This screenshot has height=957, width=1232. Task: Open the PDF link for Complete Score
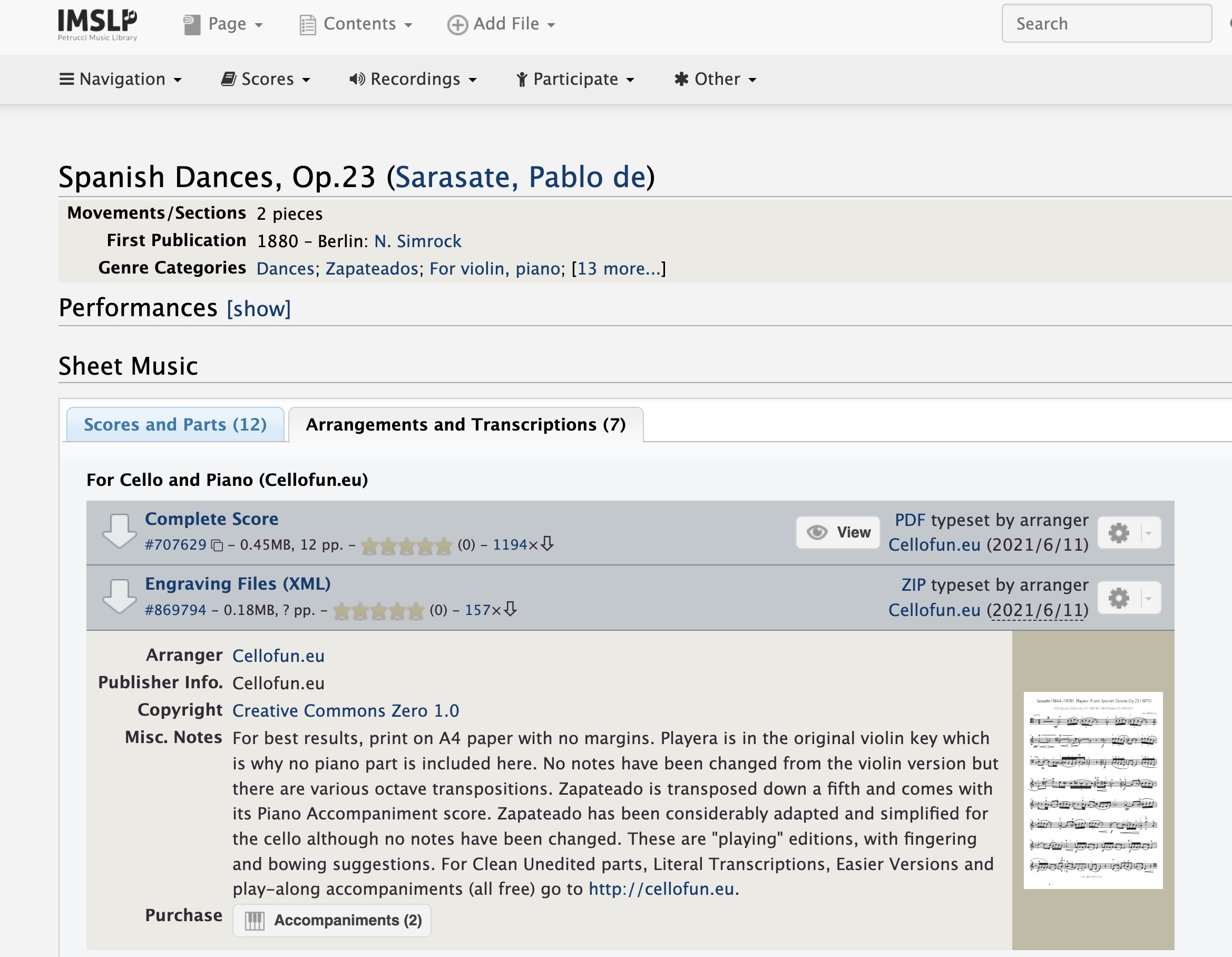click(x=911, y=520)
